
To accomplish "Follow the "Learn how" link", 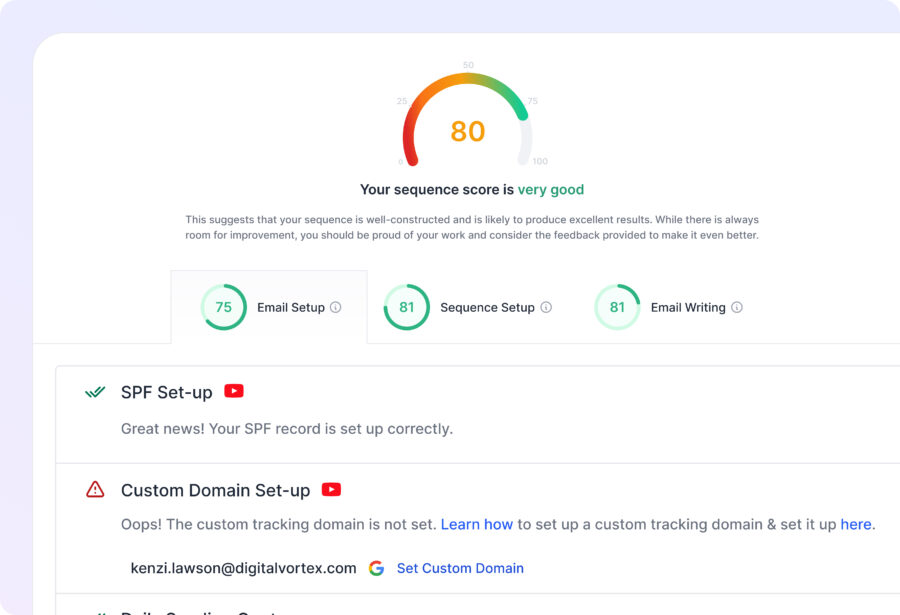I will [x=477, y=524].
